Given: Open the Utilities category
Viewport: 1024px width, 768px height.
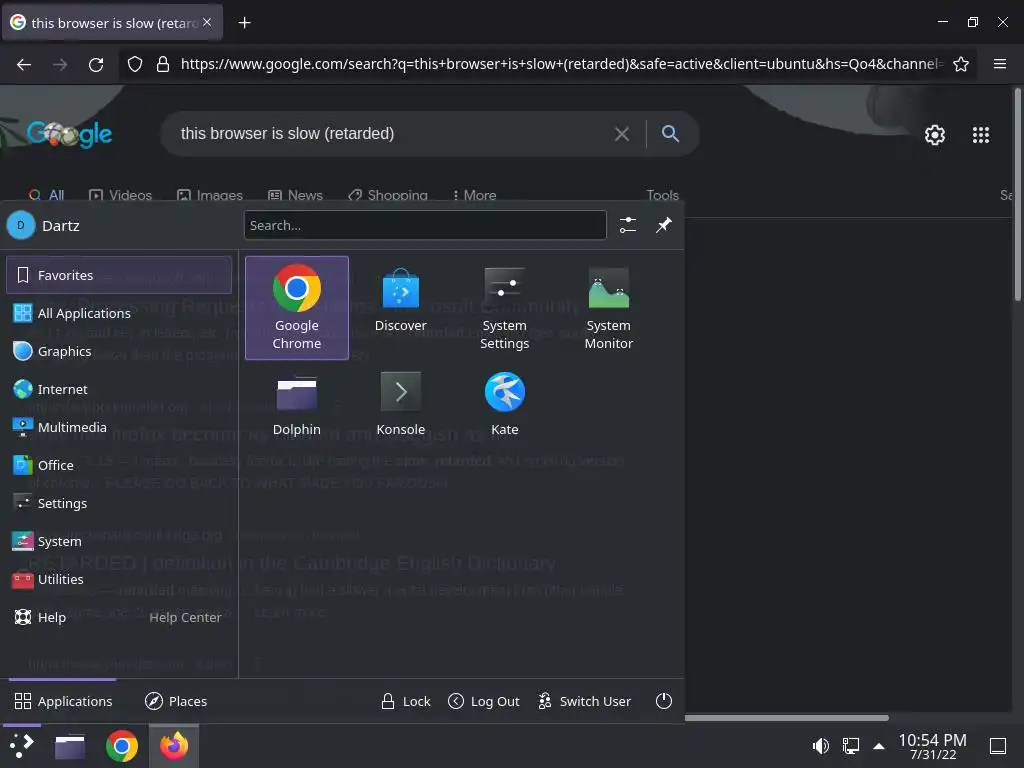Looking at the screenshot, I should pos(119,579).
